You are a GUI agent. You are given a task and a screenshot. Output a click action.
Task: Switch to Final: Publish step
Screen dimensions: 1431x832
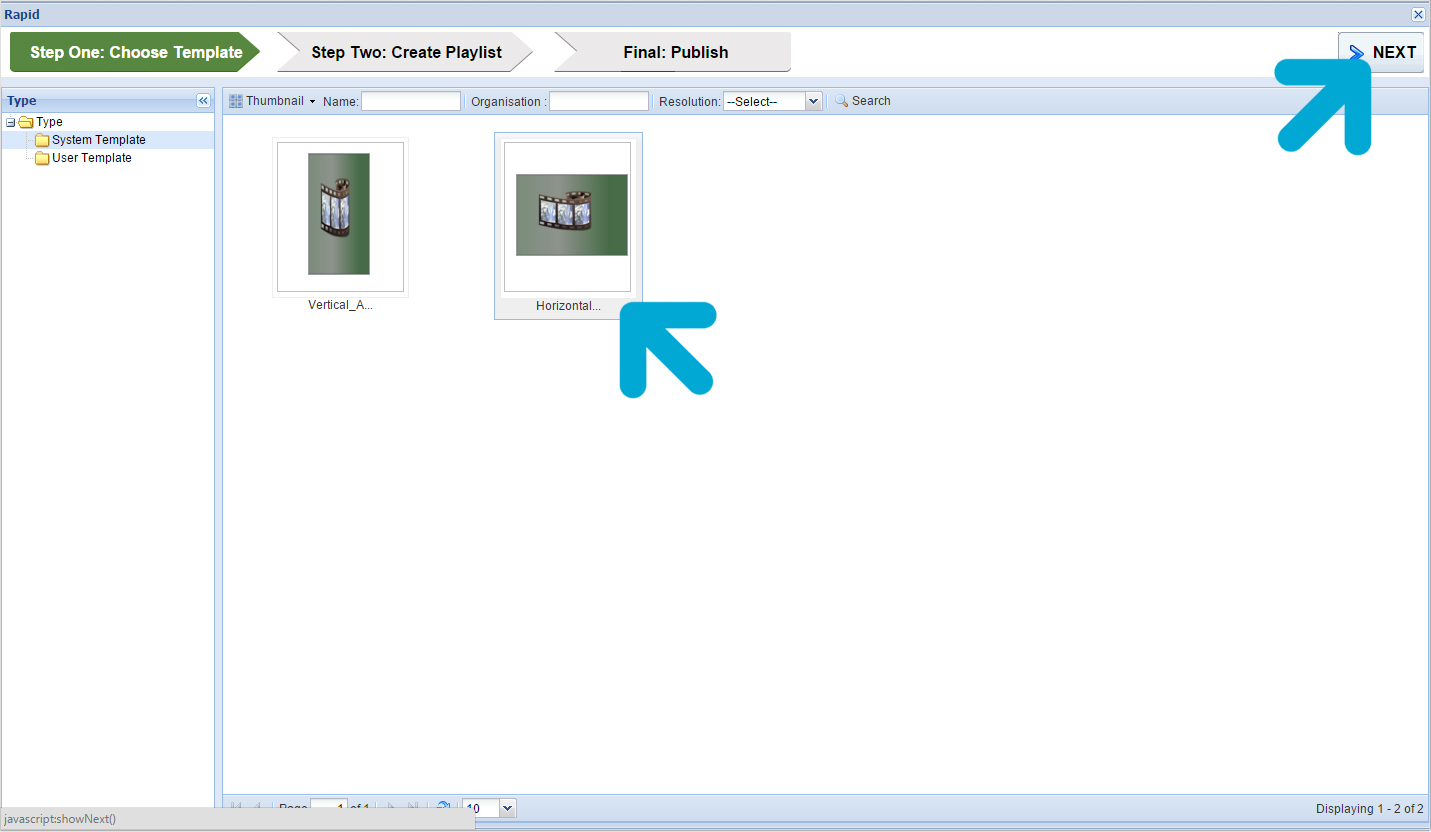tap(674, 52)
